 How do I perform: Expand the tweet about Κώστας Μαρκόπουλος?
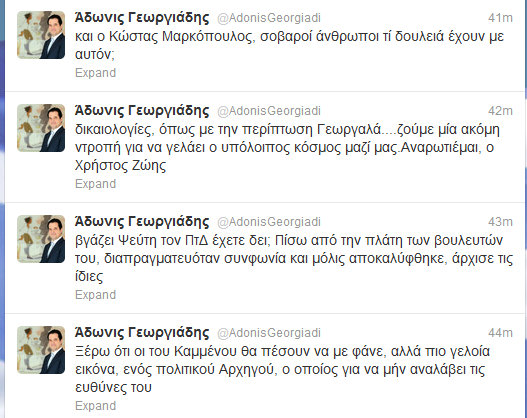(95, 73)
